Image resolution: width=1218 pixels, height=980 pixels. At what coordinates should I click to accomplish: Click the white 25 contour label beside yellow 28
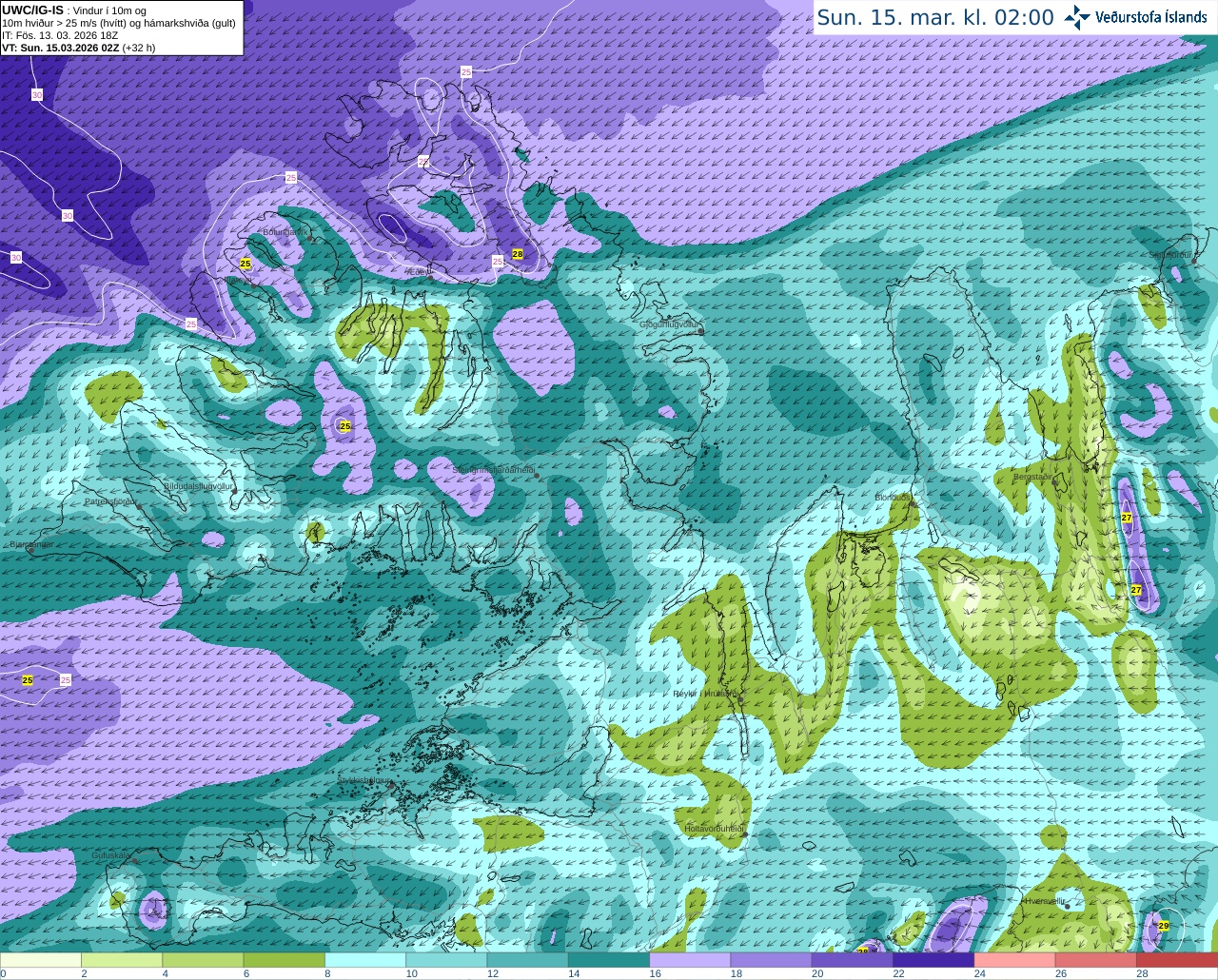click(498, 261)
